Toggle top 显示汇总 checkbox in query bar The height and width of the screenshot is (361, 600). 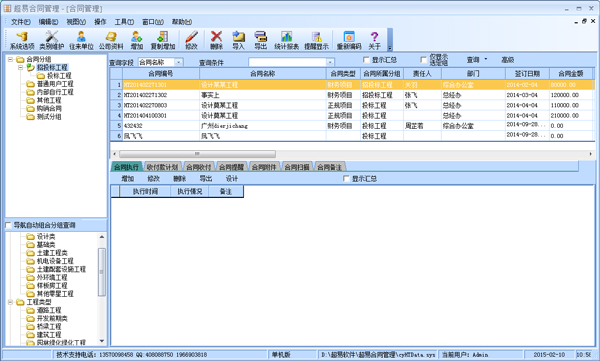[366, 60]
